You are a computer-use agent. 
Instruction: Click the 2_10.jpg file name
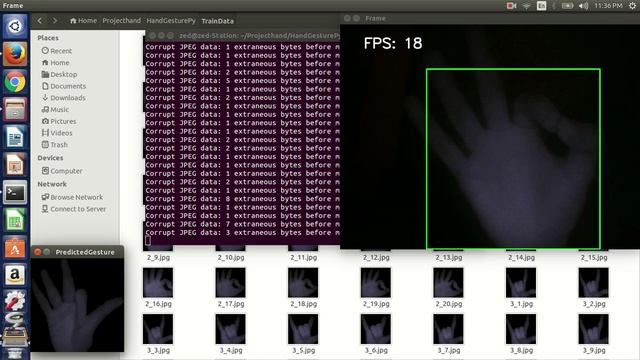[231, 258]
